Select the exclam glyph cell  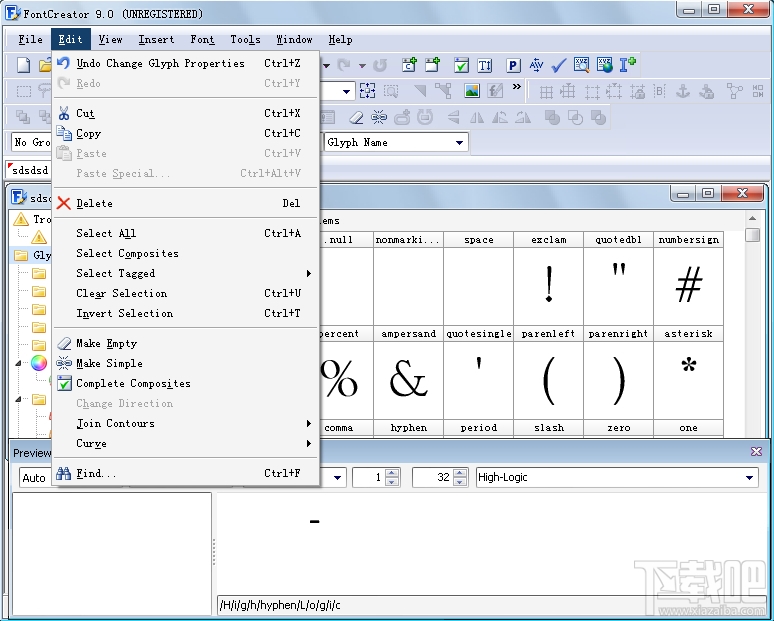(548, 279)
